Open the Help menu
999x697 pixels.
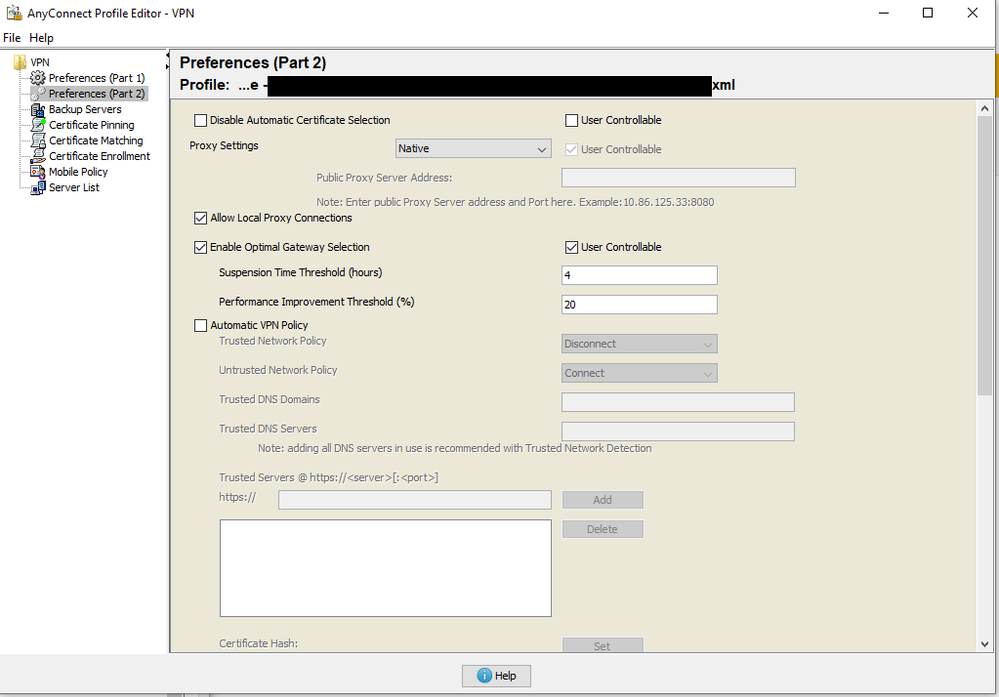(x=41, y=38)
